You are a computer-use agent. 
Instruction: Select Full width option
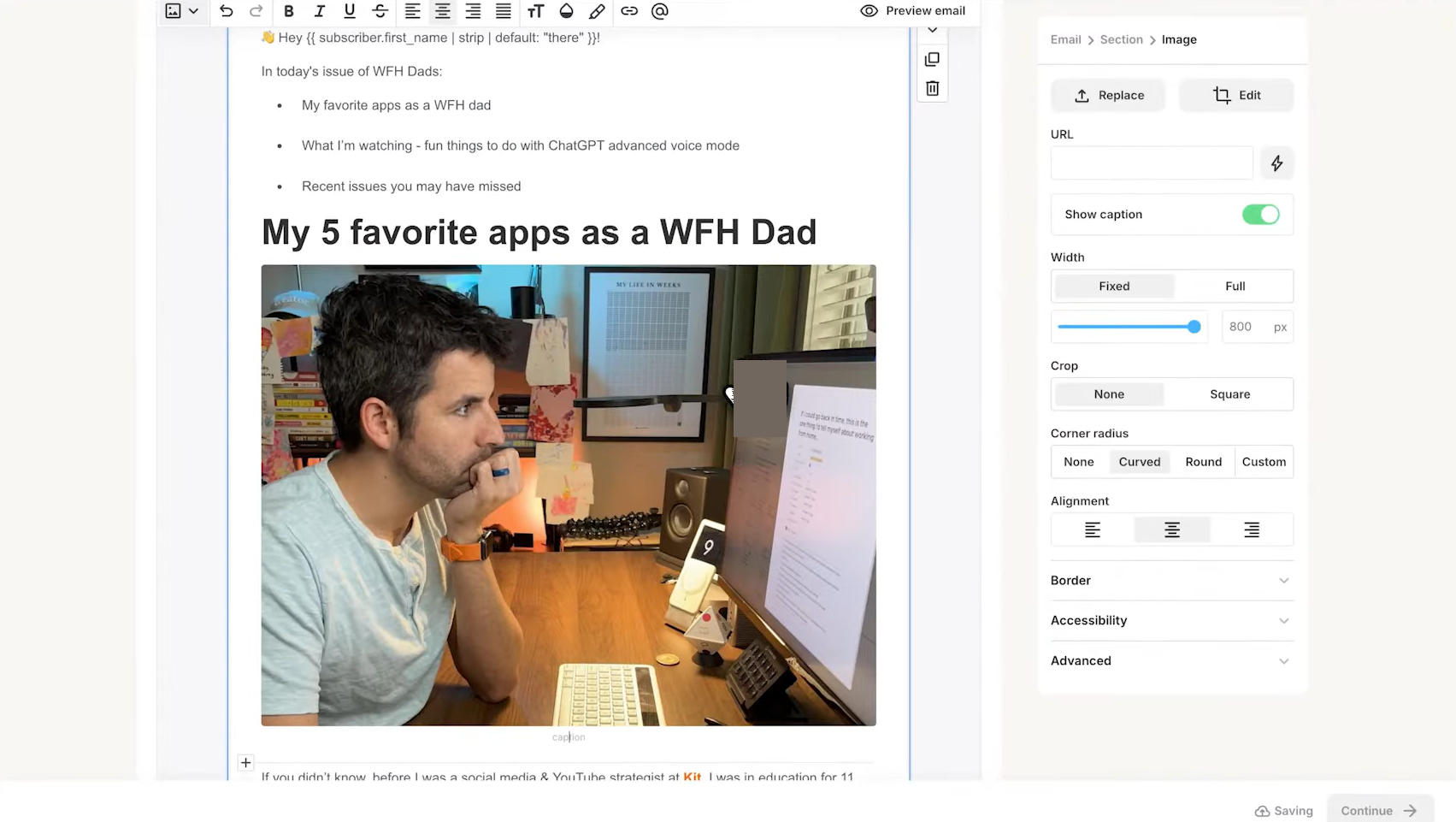click(x=1235, y=286)
